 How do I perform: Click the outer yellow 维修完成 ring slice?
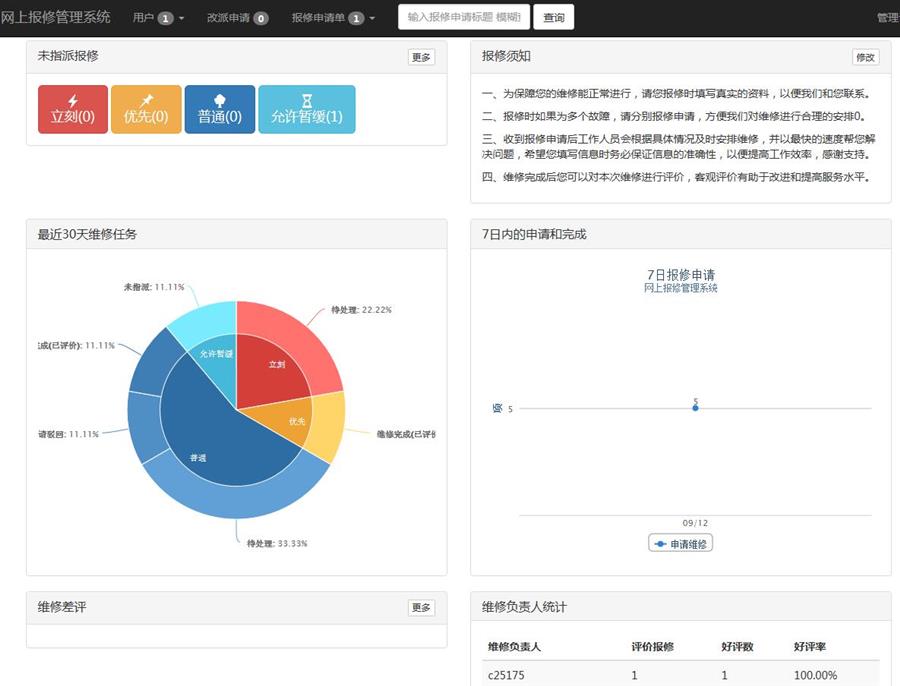327,425
